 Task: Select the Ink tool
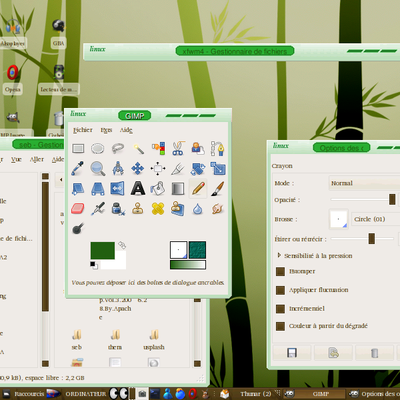118,209
